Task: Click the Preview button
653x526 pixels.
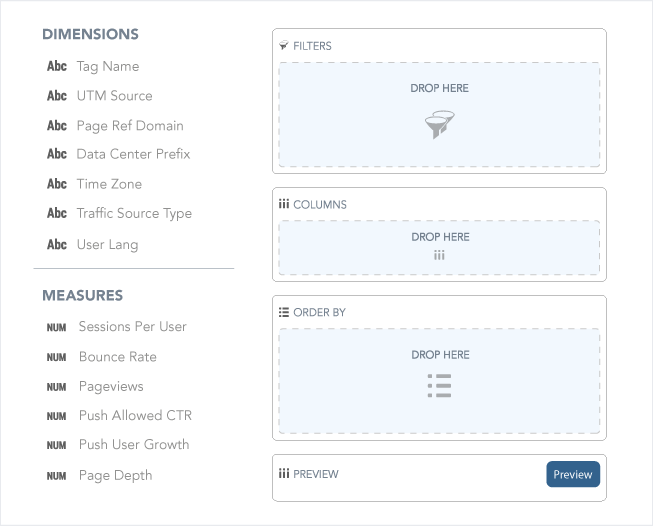Action: (x=573, y=474)
